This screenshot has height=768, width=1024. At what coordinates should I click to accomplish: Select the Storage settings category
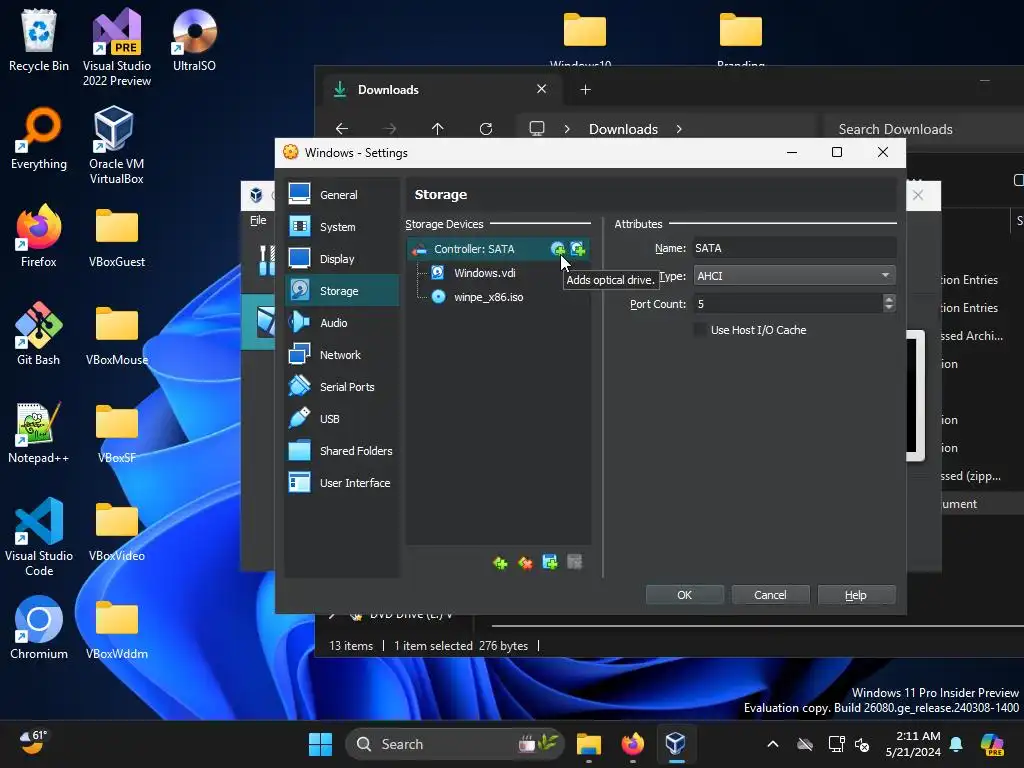pos(342,291)
